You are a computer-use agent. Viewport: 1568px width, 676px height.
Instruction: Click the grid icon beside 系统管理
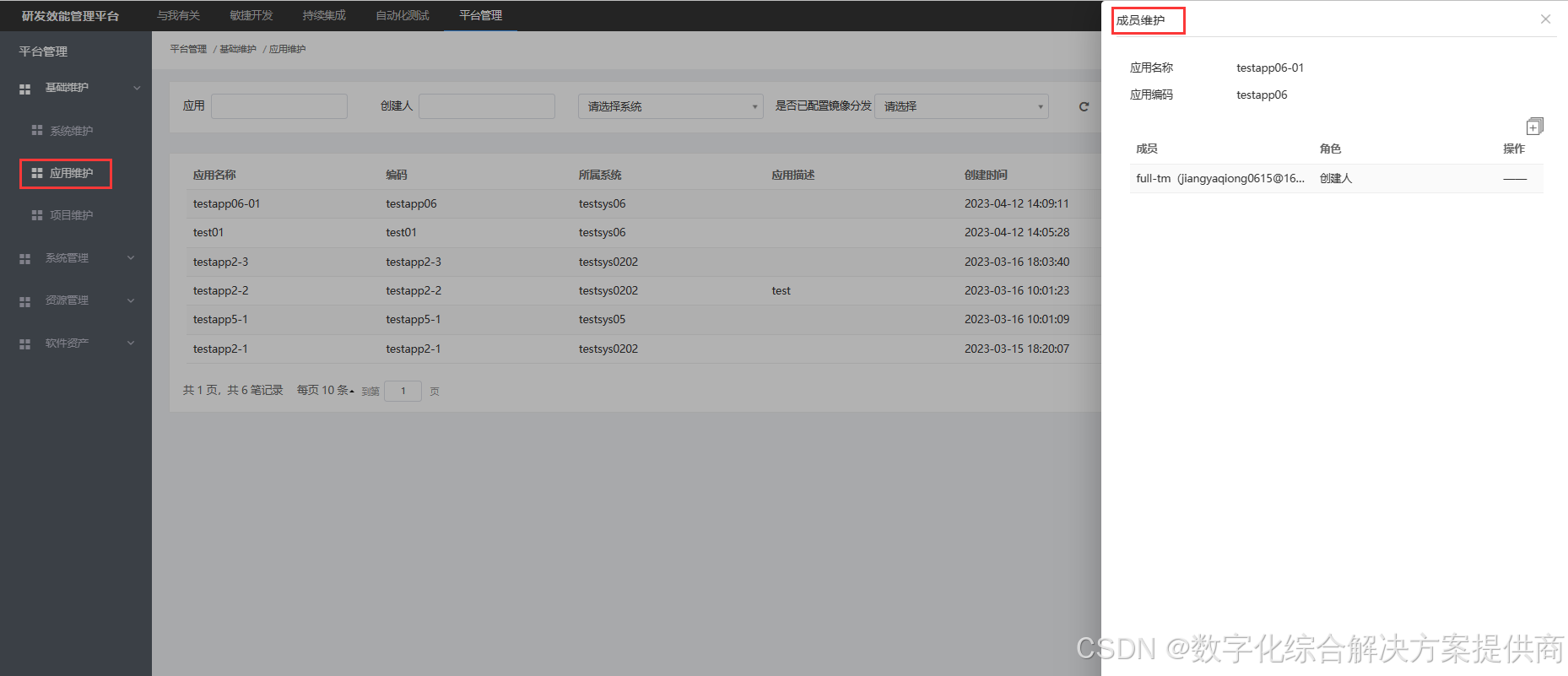(x=25, y=258)
